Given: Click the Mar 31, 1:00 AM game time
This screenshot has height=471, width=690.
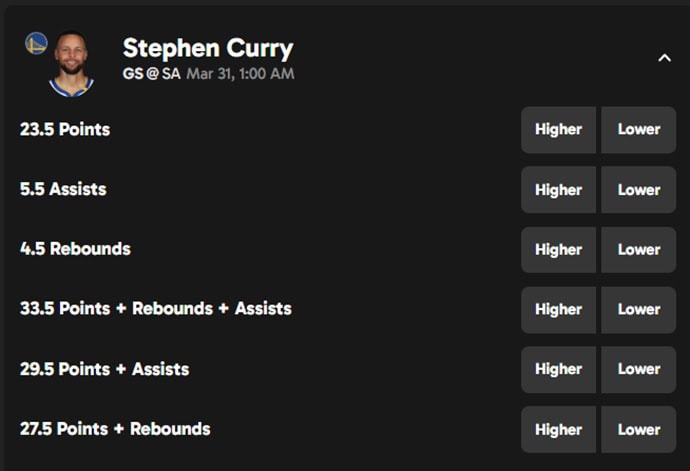Looking at the screenshot, I should (240, 73).
